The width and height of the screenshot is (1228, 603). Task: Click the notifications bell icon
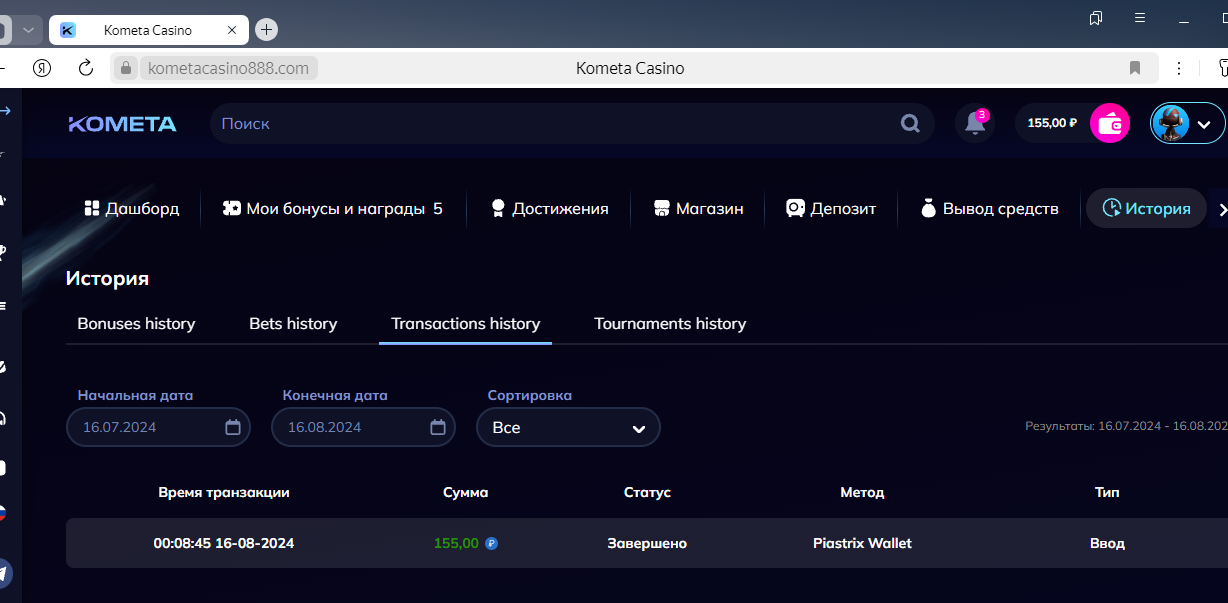975,123
